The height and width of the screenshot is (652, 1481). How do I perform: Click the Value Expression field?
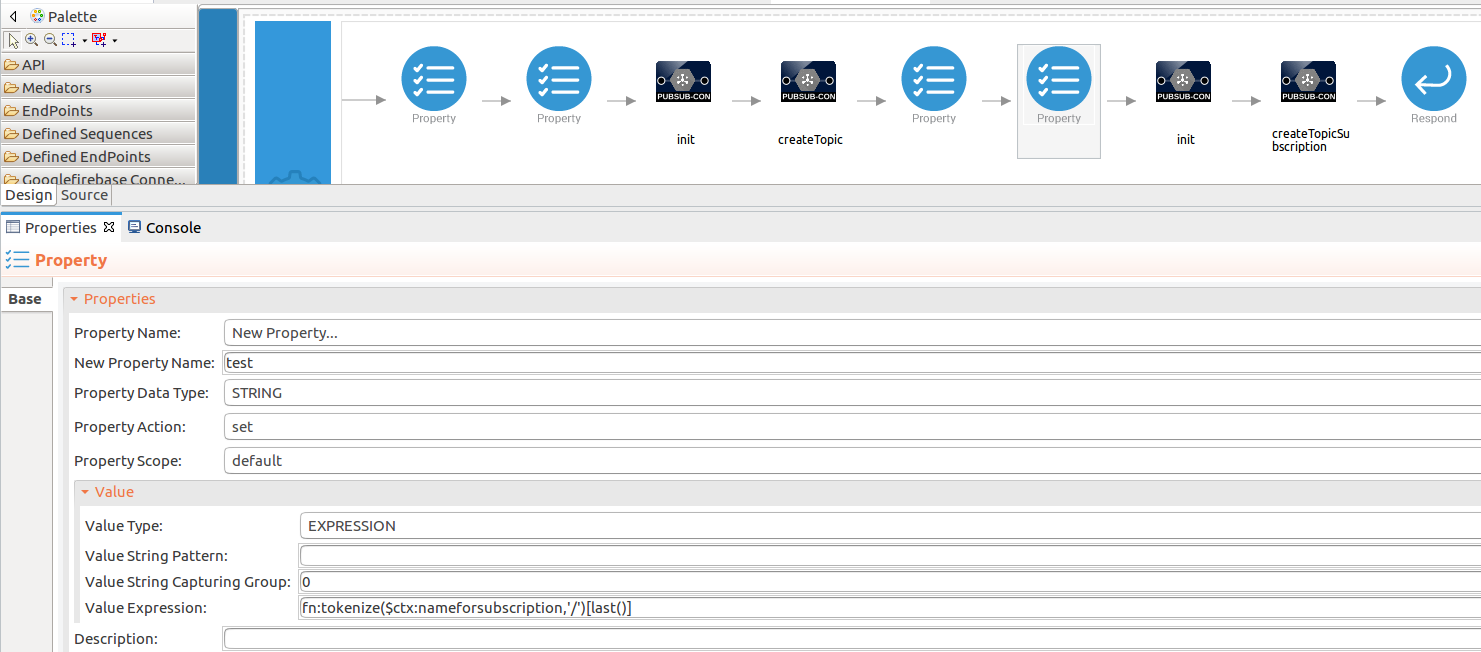pos(890,608)
